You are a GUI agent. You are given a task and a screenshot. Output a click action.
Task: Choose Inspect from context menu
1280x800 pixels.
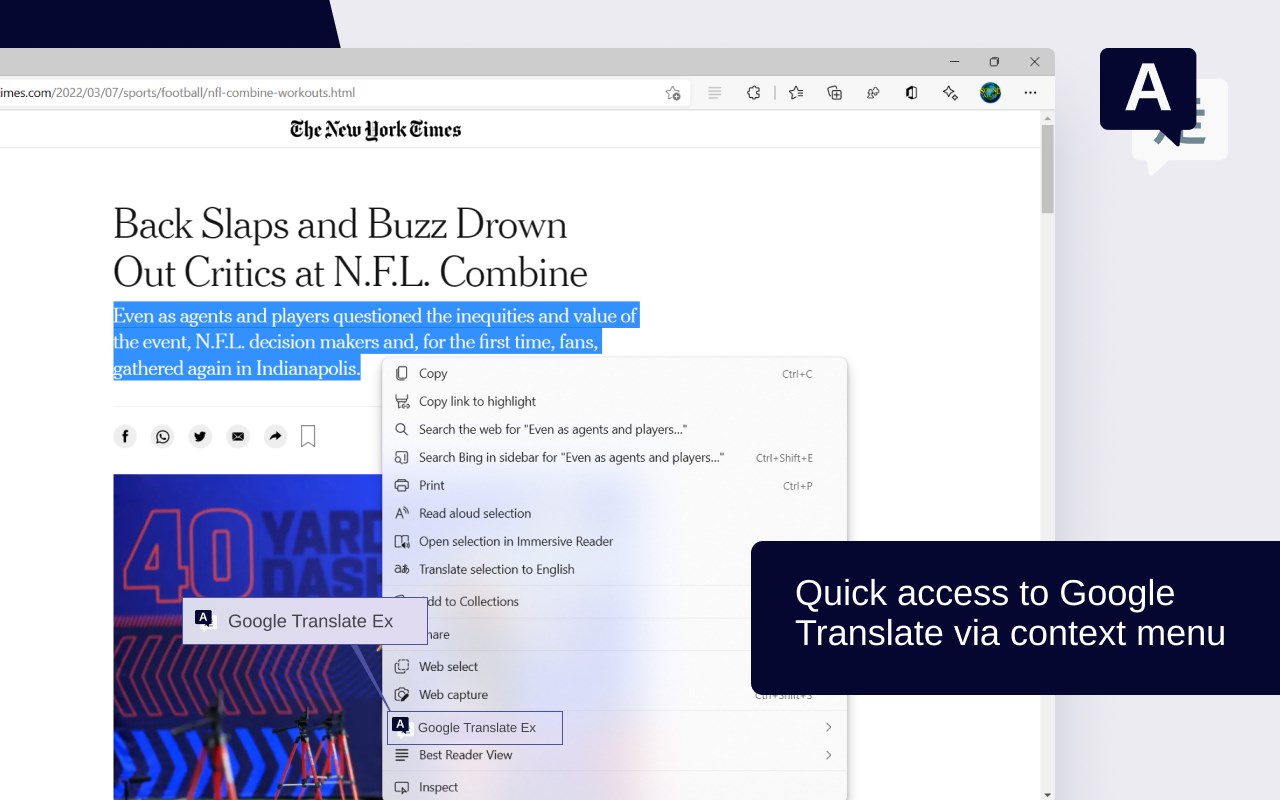[x=614, y=787]
